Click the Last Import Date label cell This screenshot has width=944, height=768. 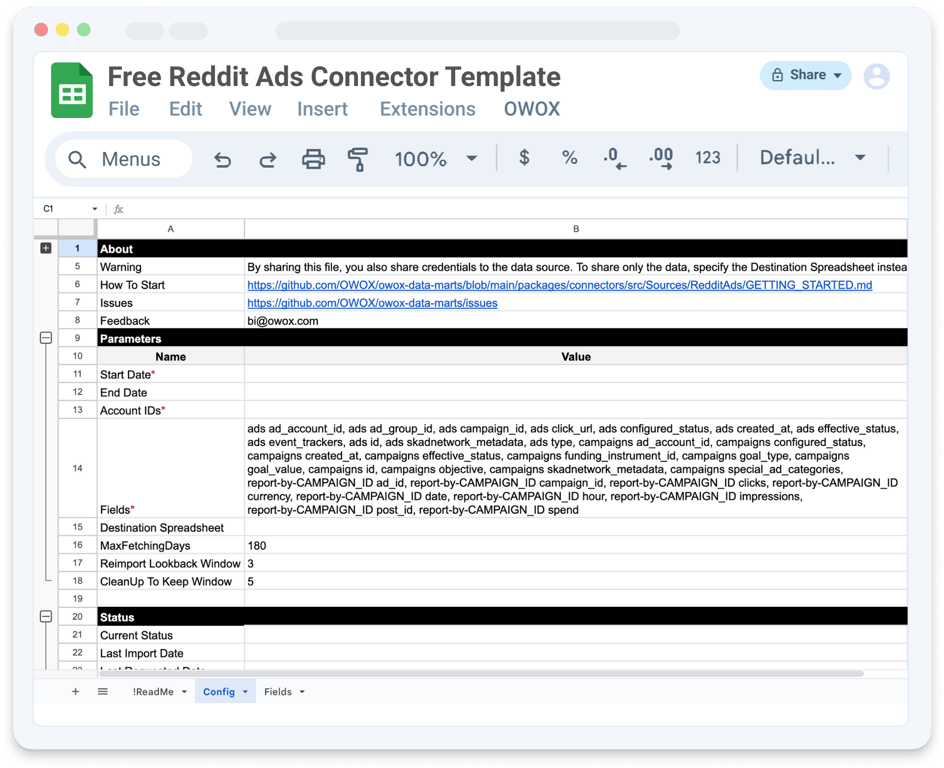pos(171,653)
